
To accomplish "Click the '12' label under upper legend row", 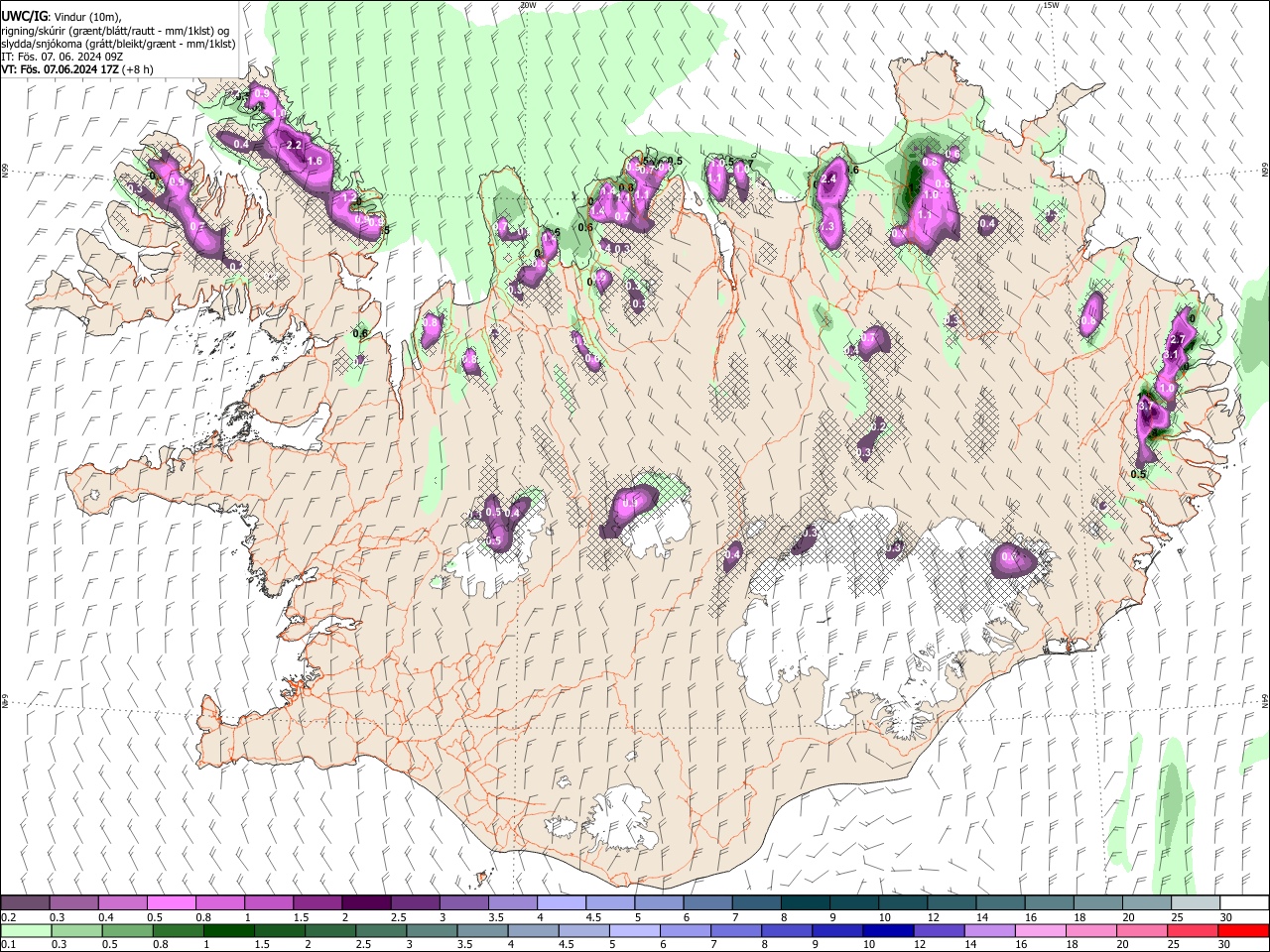I will click(x=933, y=917).
